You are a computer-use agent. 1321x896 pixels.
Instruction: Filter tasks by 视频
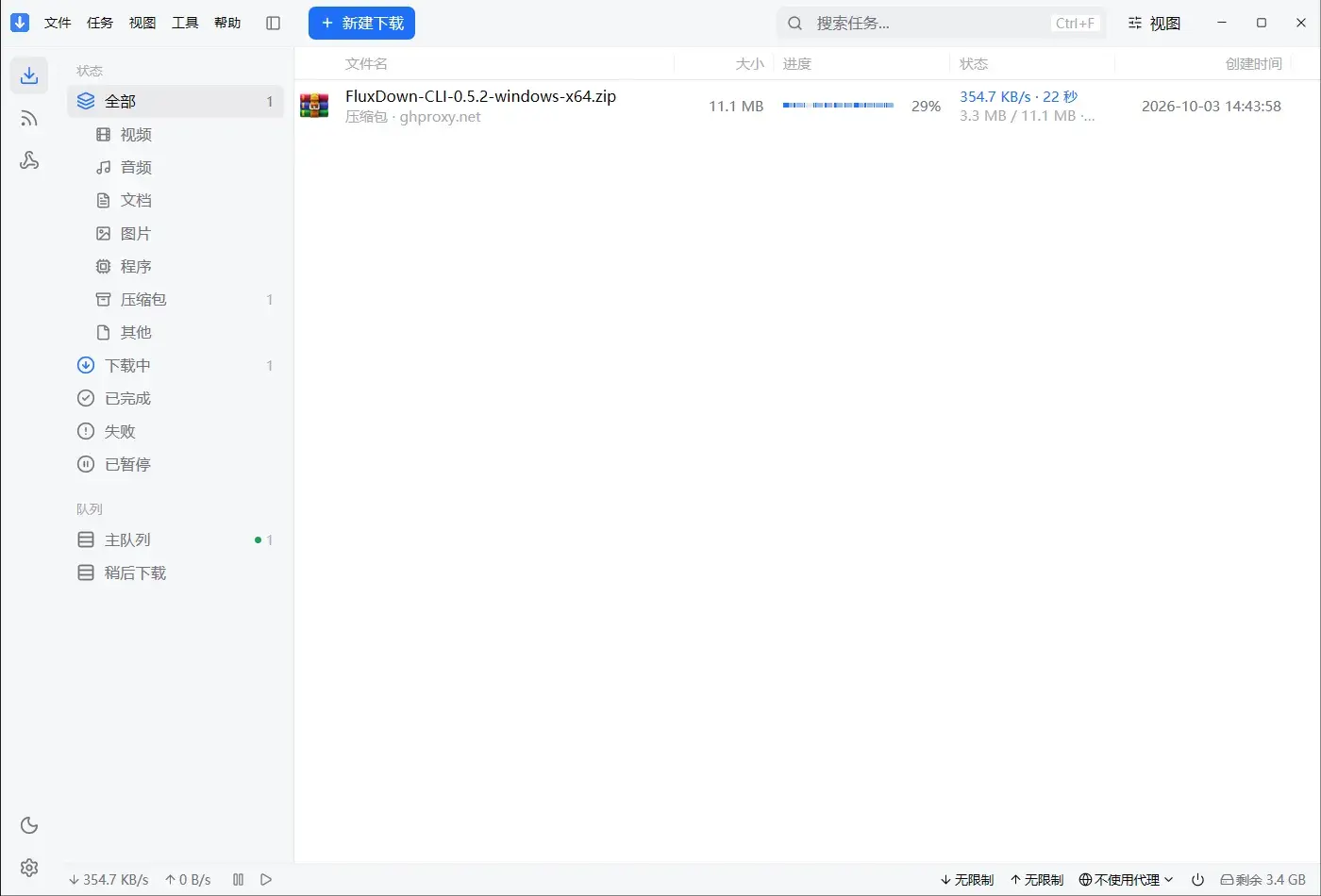(x=176, y=134)
